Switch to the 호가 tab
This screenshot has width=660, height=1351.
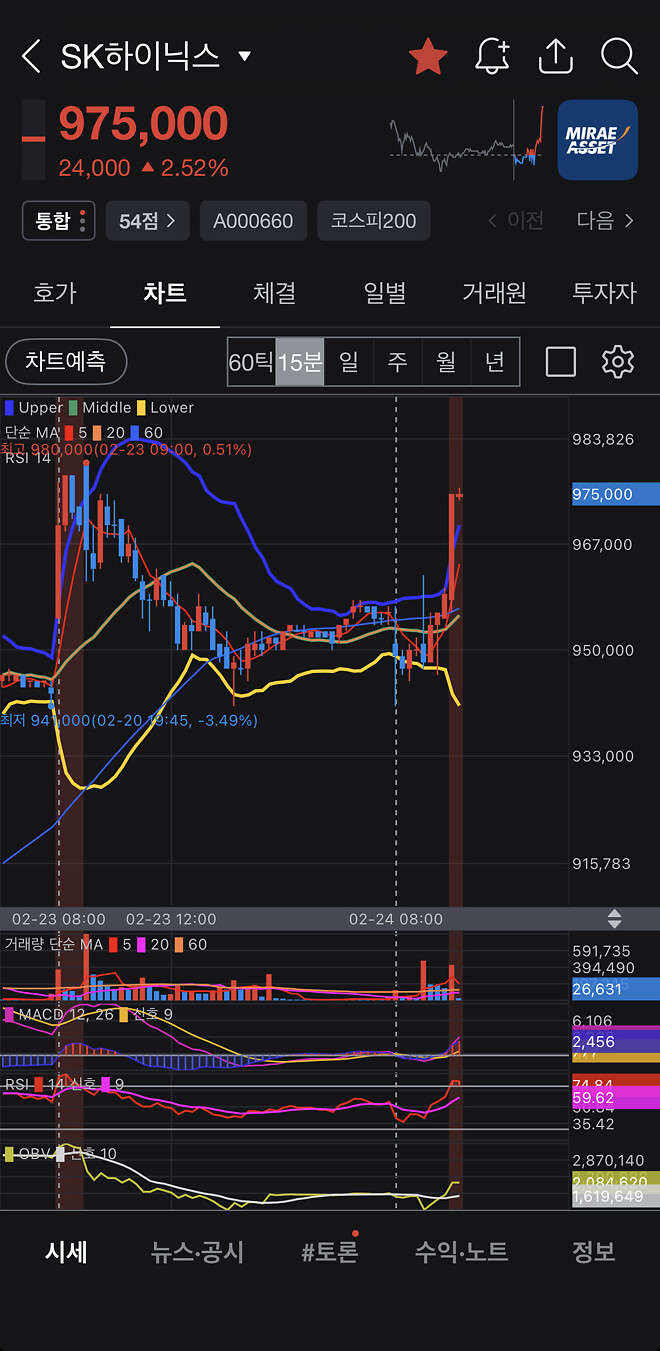[55, 293]
